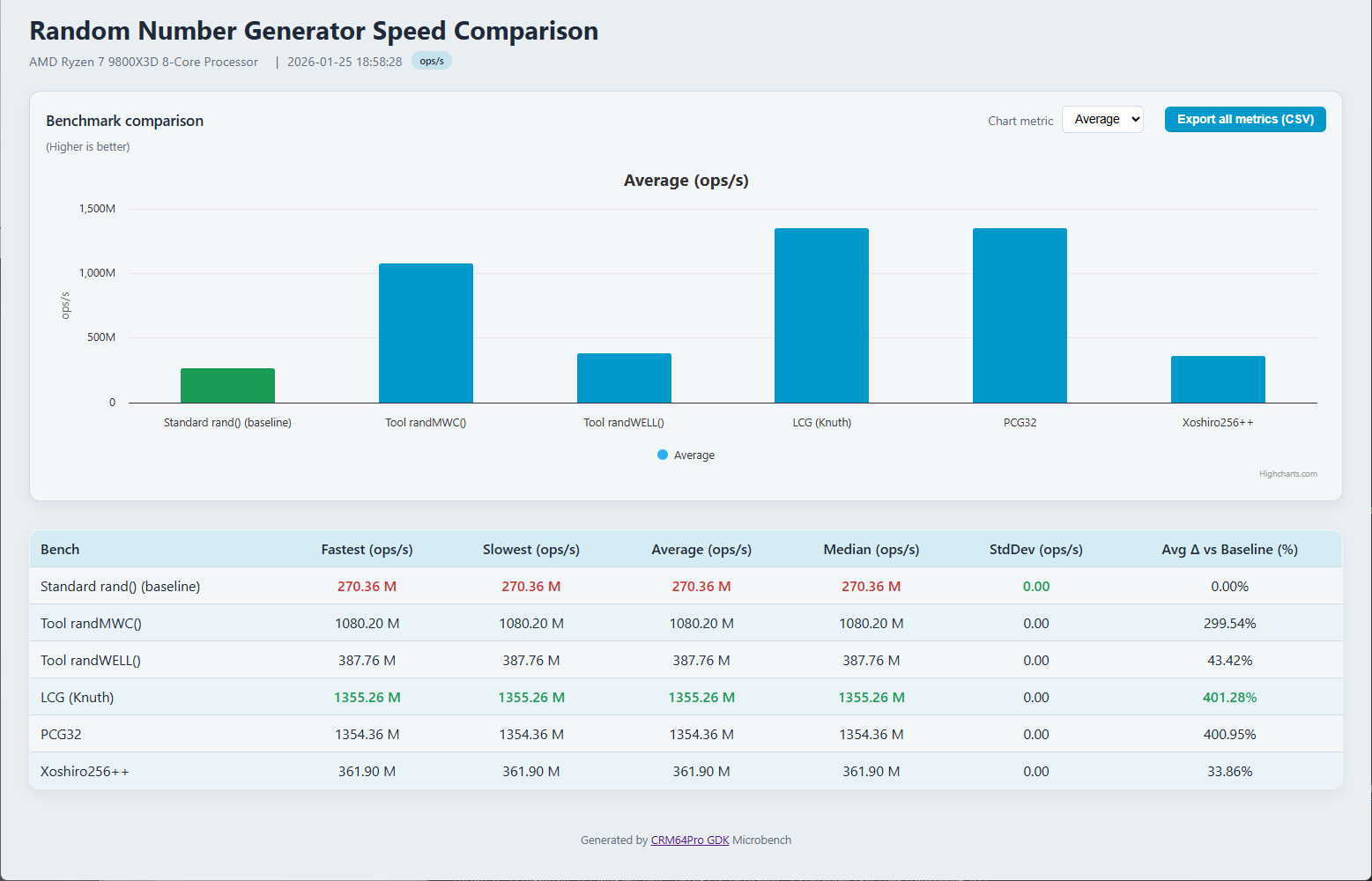1372x881 pixels.
Task: Toggle the Average series legend item
Action: click(x=693, y=455)
